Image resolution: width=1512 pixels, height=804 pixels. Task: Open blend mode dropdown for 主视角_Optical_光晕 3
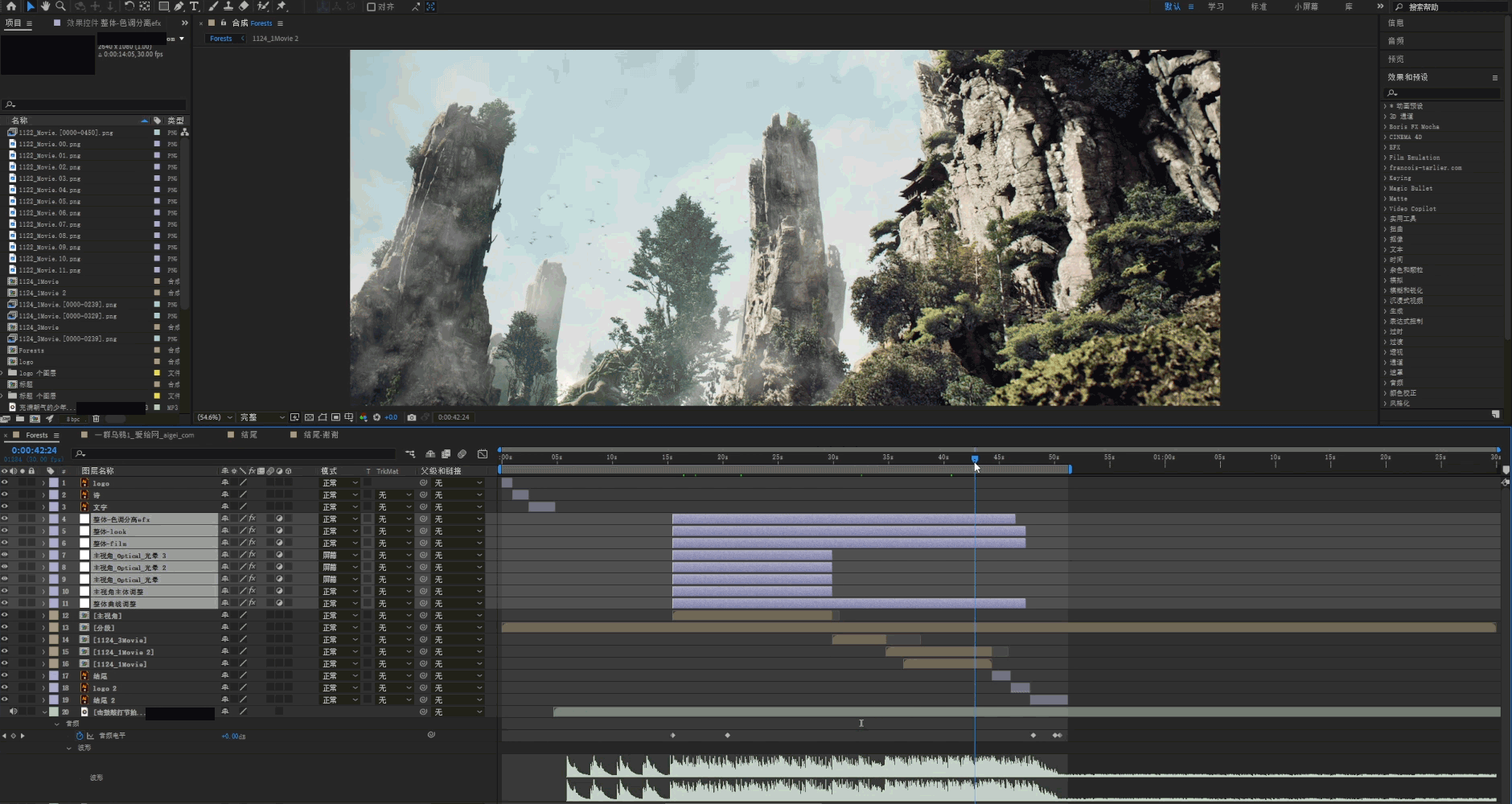click(x=339, y=556)
